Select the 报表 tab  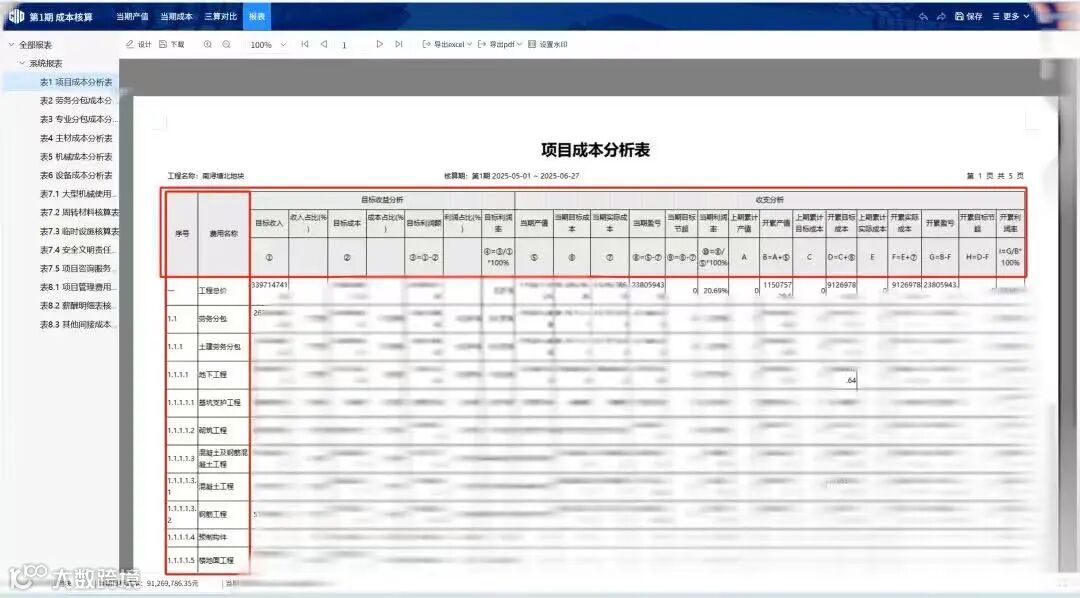(257, 16)
